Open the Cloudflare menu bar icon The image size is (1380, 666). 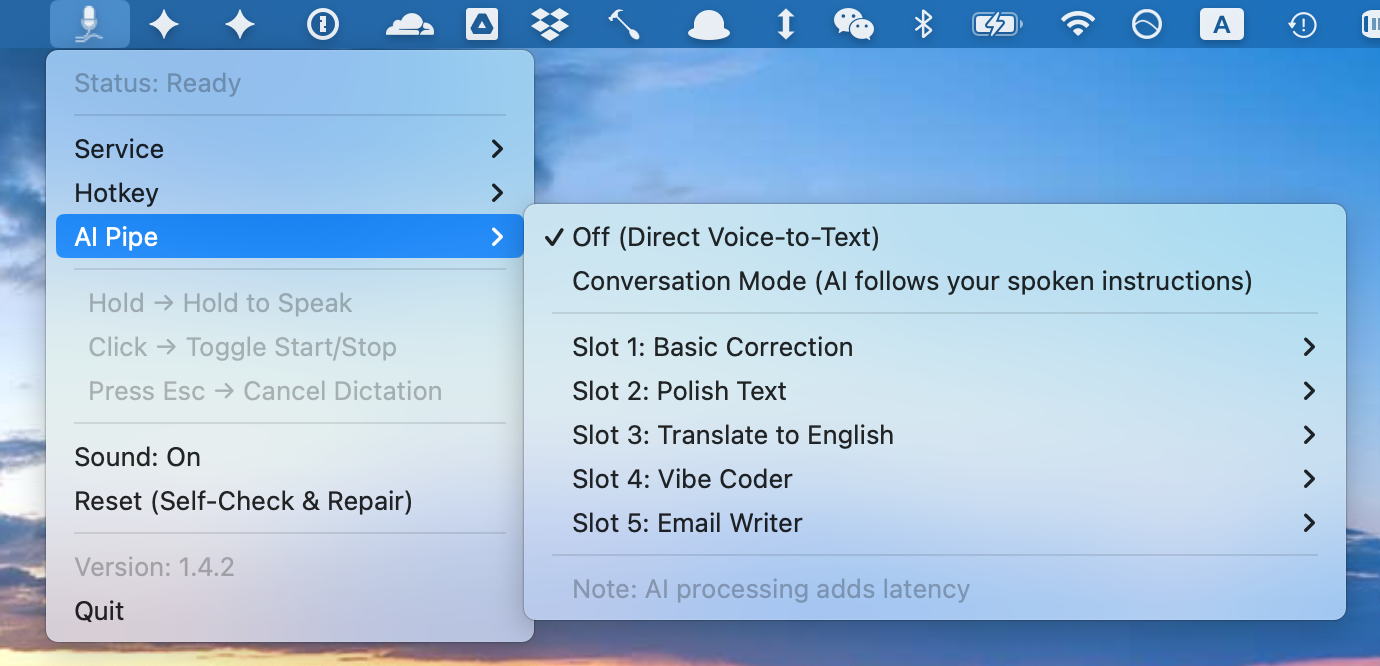point(410,25)
